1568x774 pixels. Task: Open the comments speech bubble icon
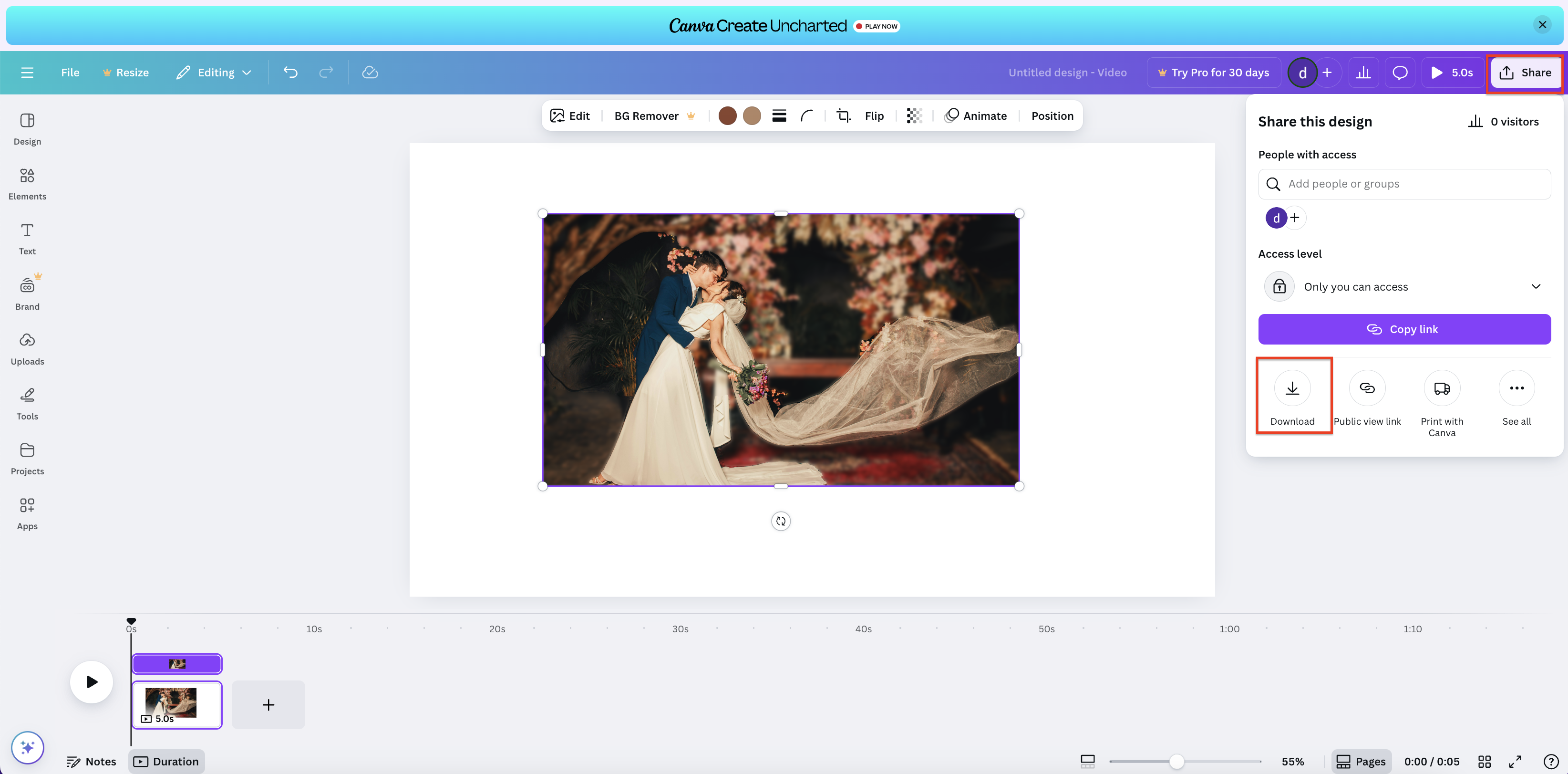1399,73
